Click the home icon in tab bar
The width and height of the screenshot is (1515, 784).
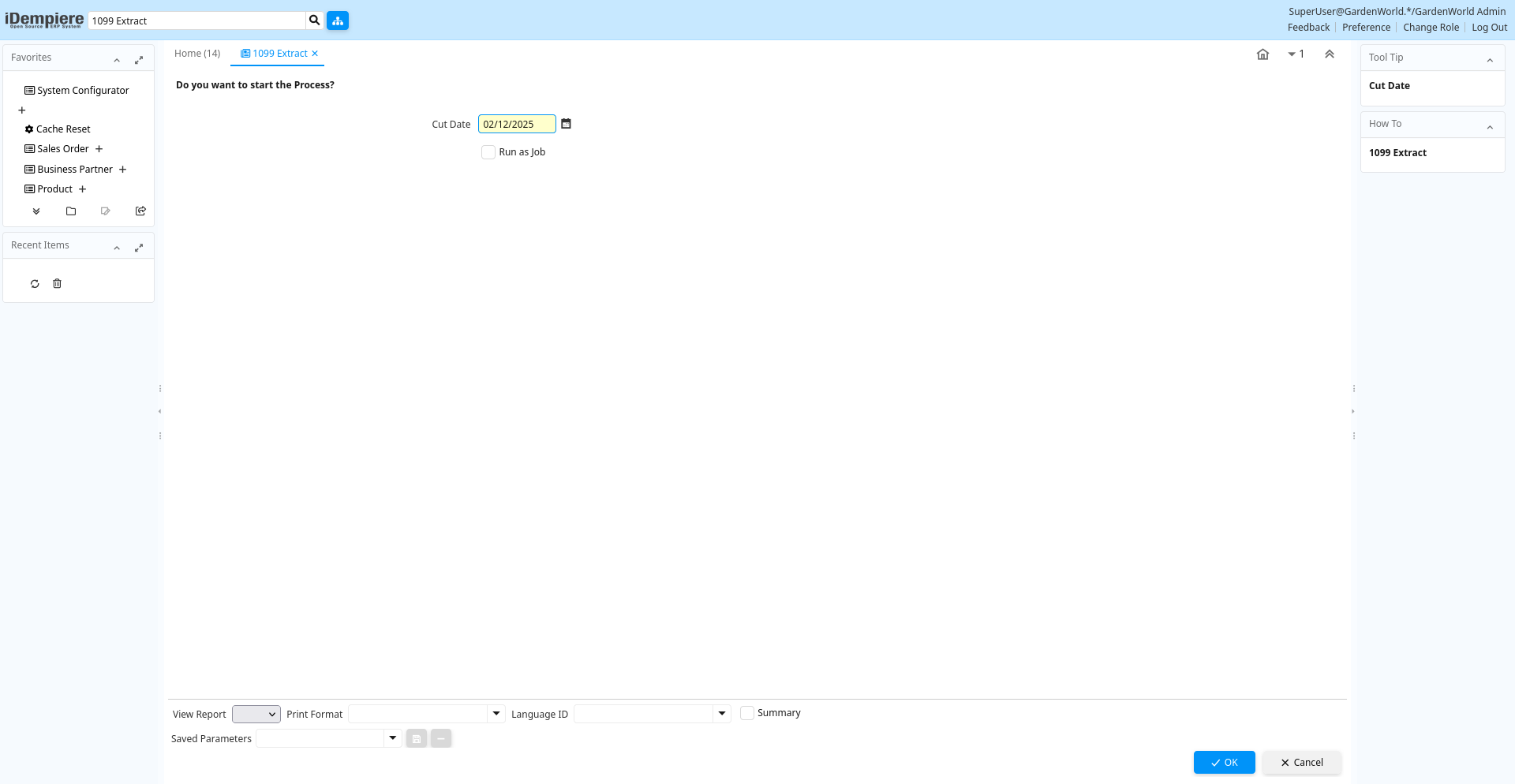[1262, 54]
